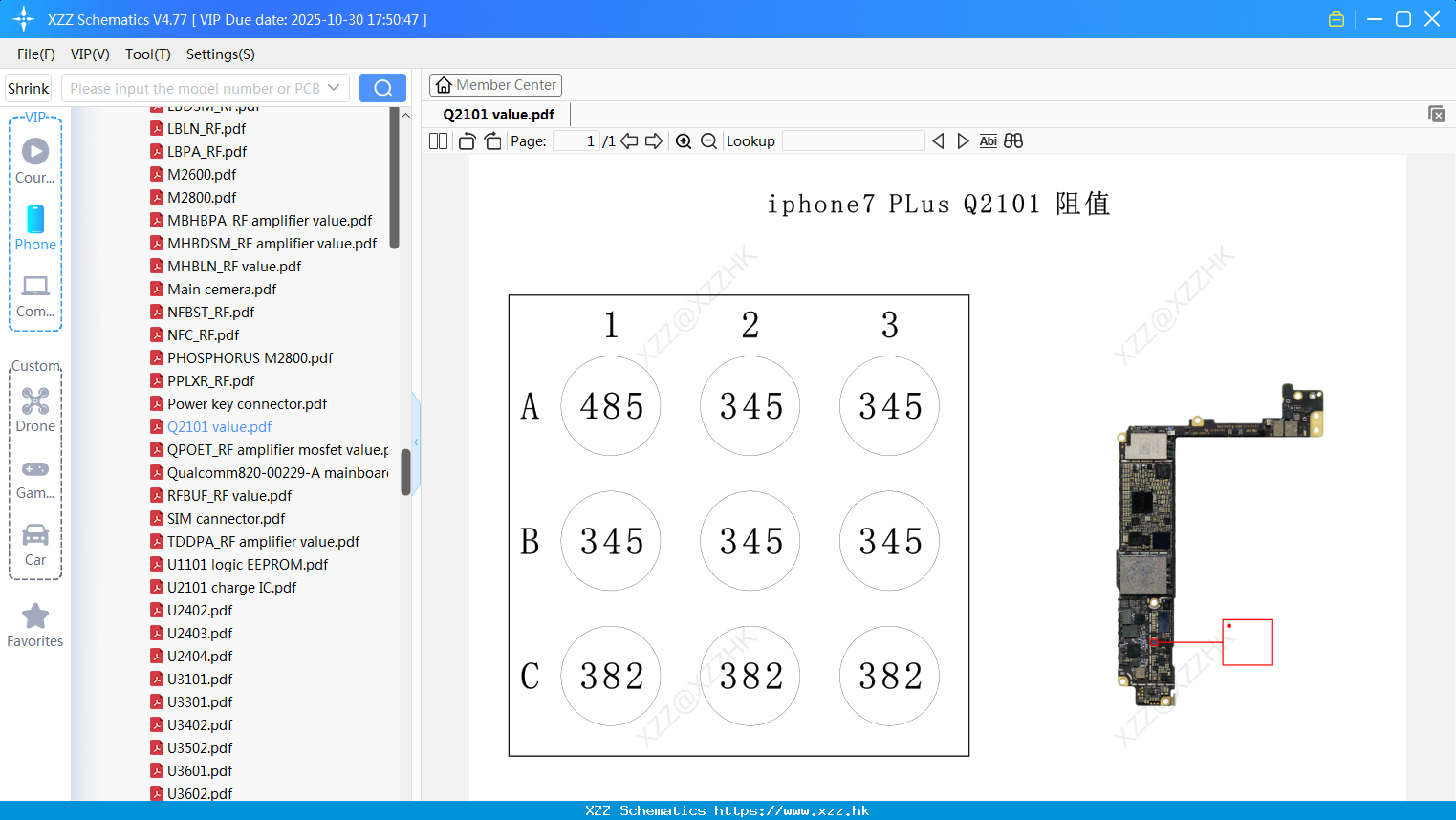
Task: Click the search magnifier button
Action: (382, 88)
